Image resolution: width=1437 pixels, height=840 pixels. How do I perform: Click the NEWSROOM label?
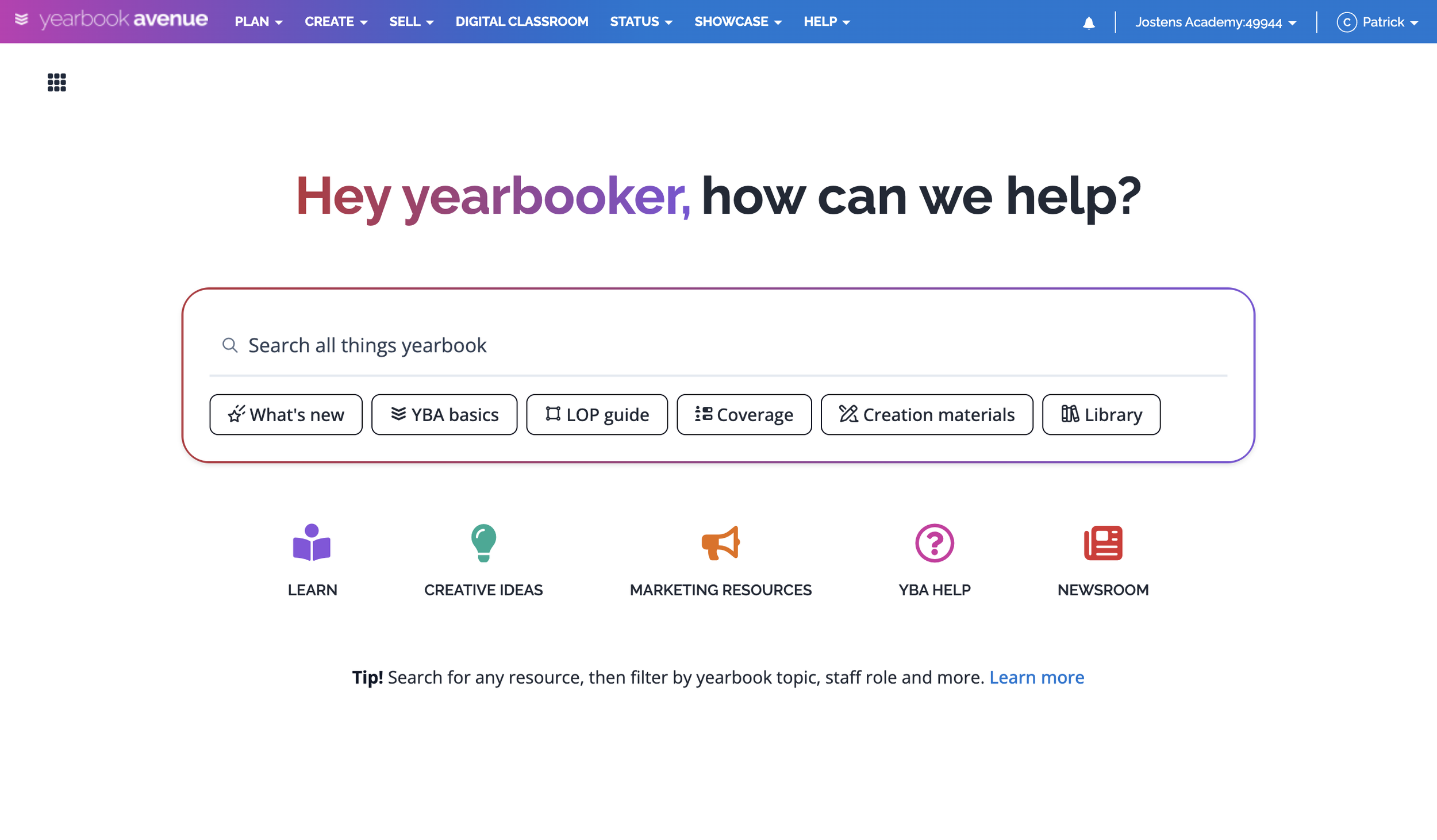point(1103,589)
